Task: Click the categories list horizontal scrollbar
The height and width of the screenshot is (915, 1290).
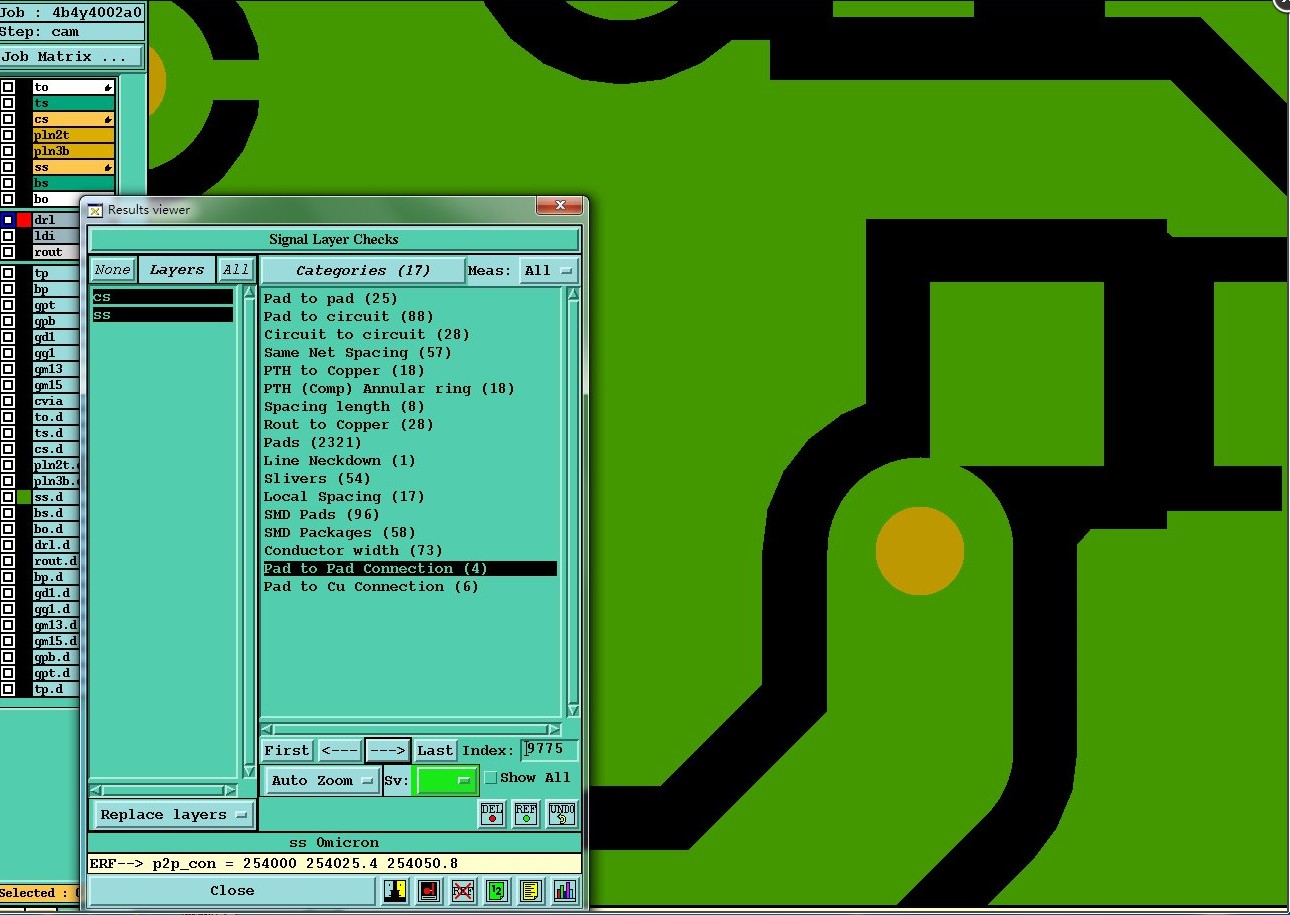Action: (411, 729)
